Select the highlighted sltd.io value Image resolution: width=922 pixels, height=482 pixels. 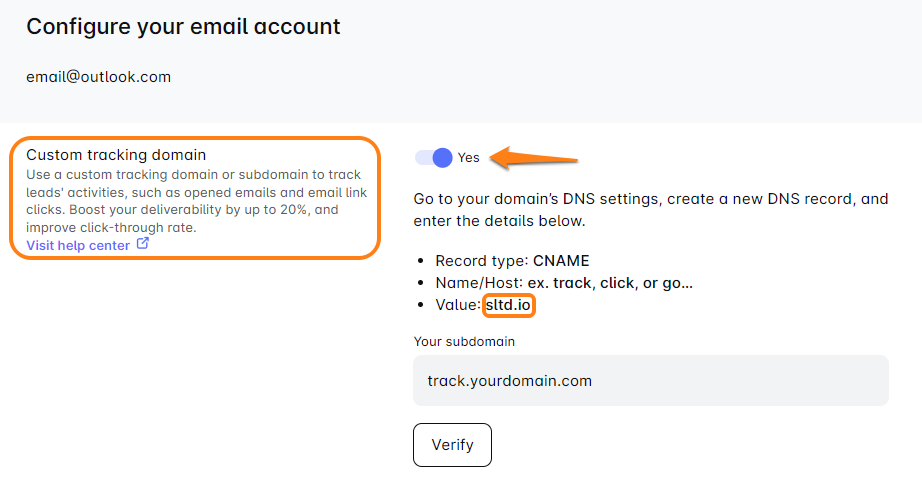click(509, 305)
